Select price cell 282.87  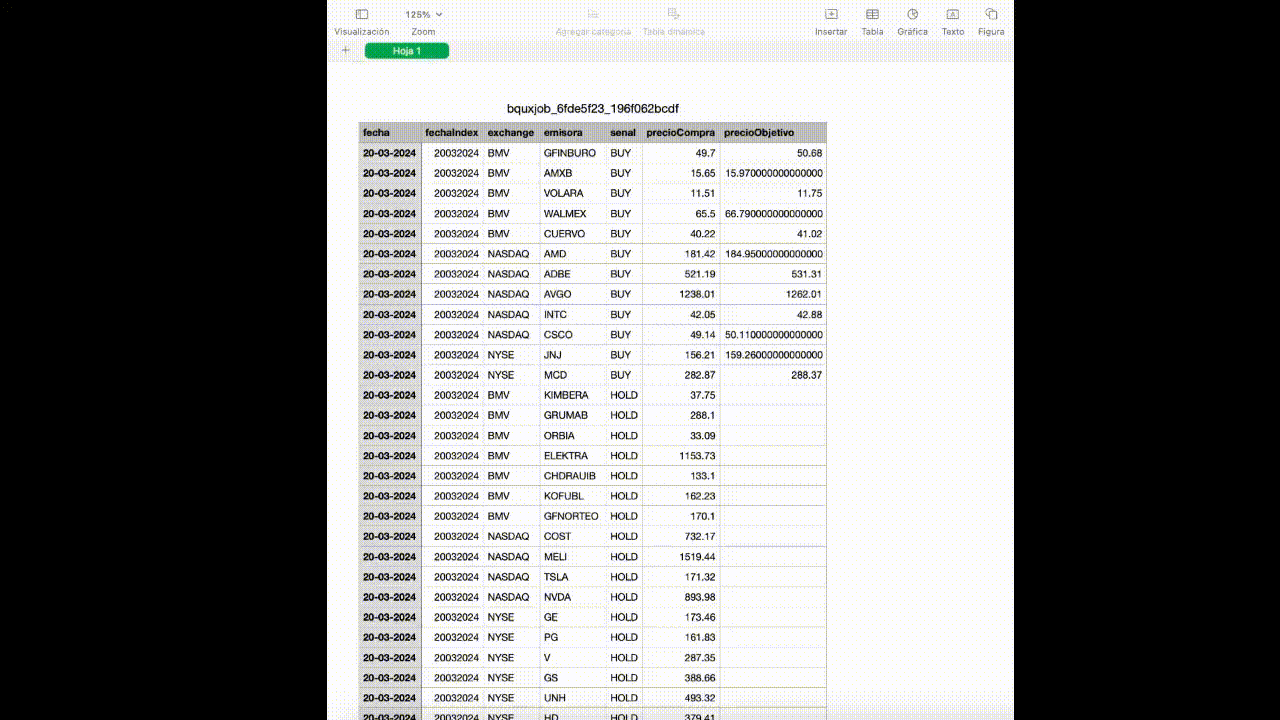coord(681,375)
